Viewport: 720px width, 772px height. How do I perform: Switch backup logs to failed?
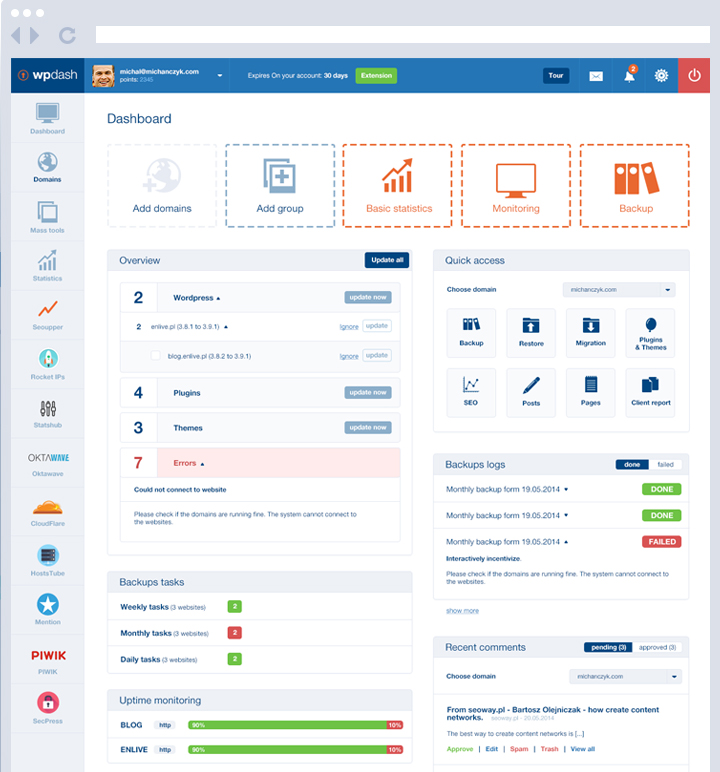665,465
